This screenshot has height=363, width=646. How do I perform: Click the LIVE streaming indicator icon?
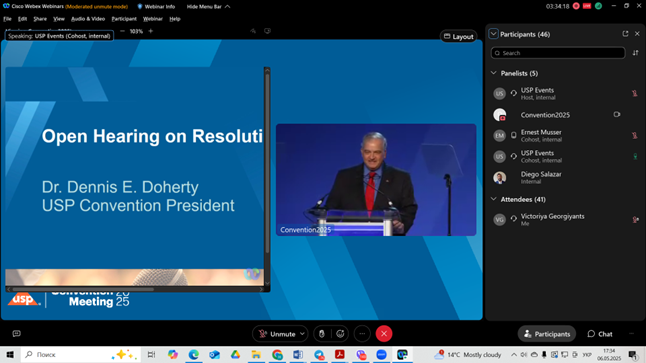pyautogui.click(x=587, y=6)
